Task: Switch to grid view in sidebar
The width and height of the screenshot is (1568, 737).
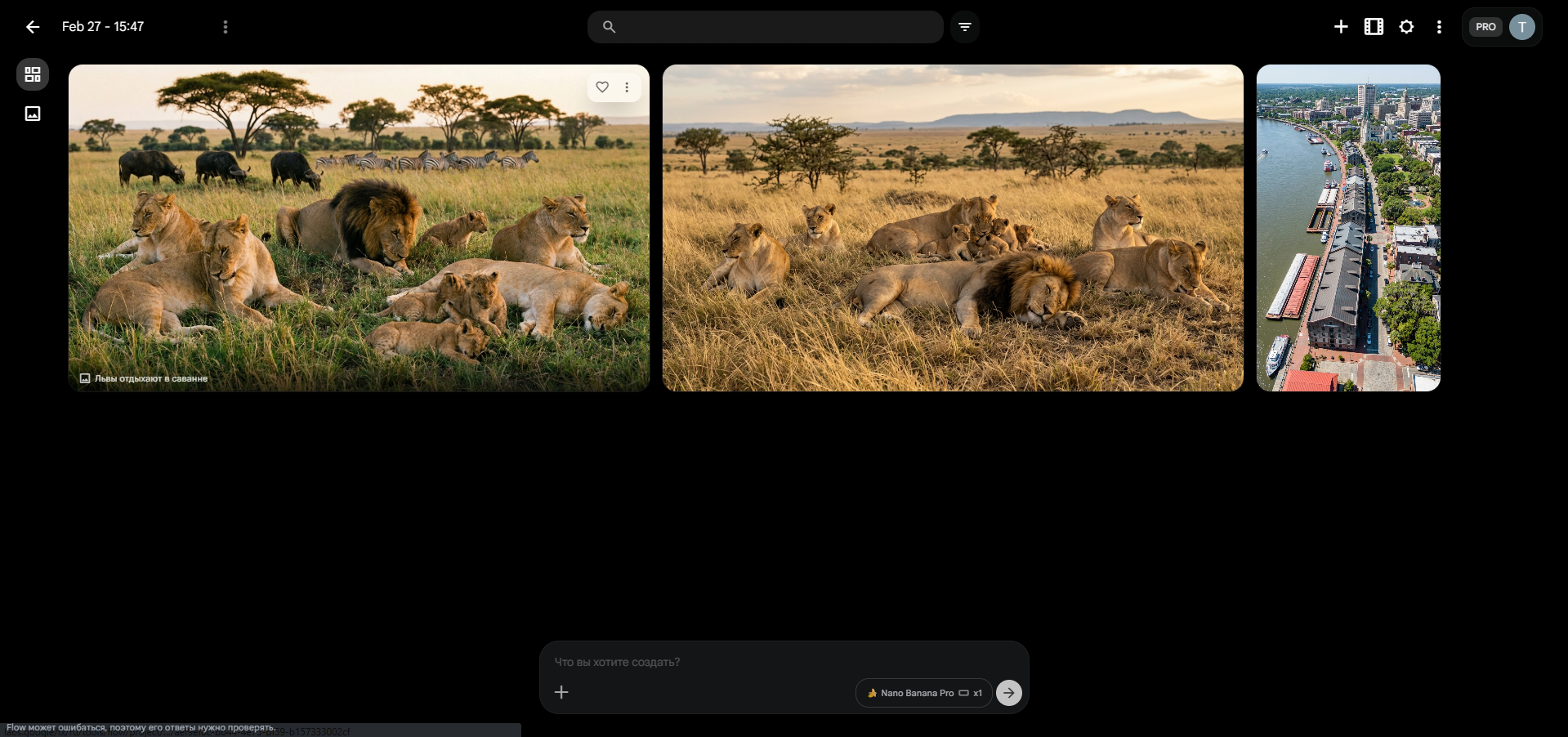Action: click(33, 74)
